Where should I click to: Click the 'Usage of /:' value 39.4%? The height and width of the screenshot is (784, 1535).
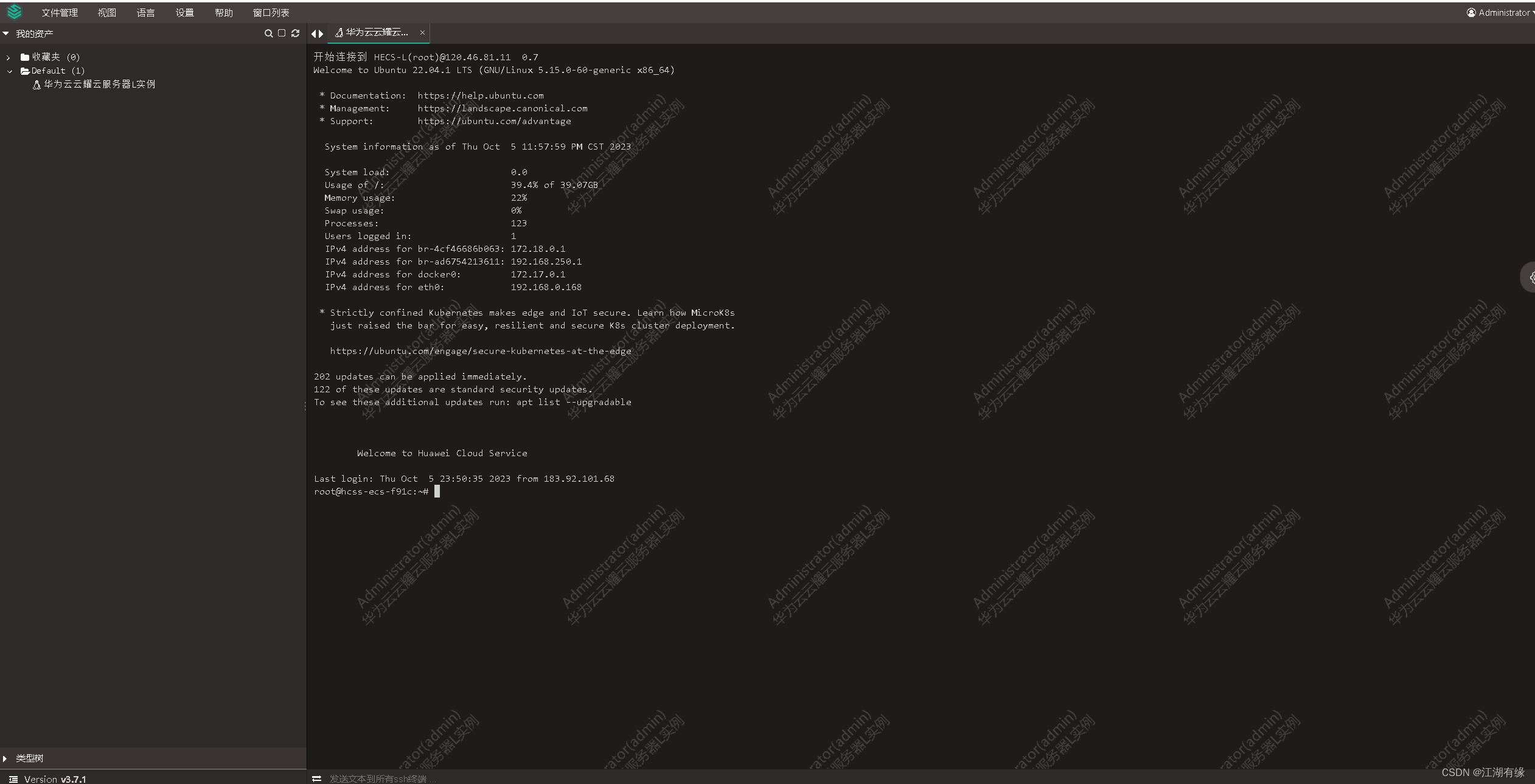pyautogui.click(x=524, y=185)
